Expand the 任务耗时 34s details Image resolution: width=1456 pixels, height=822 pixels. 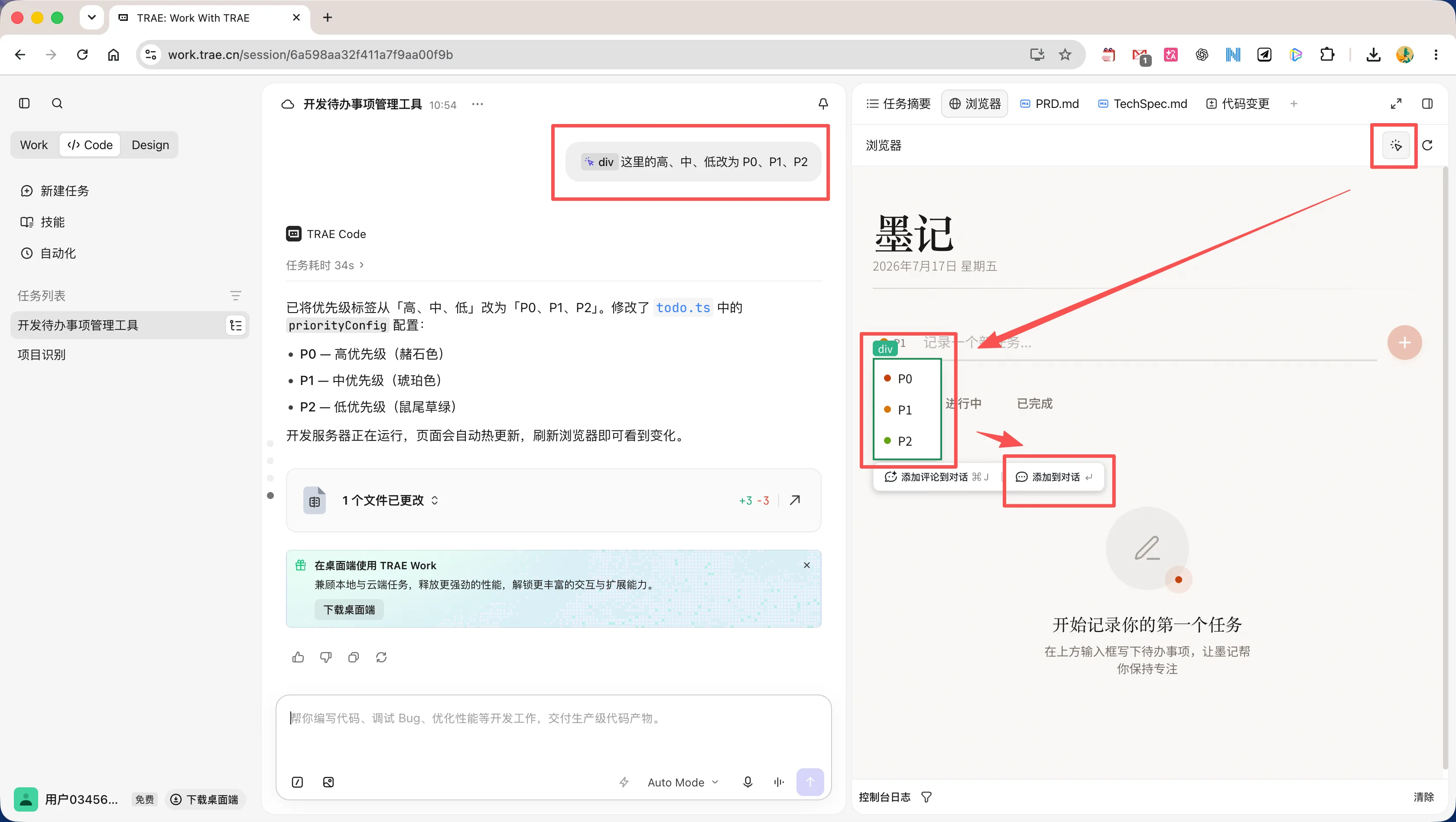click(x=325, y=265)
